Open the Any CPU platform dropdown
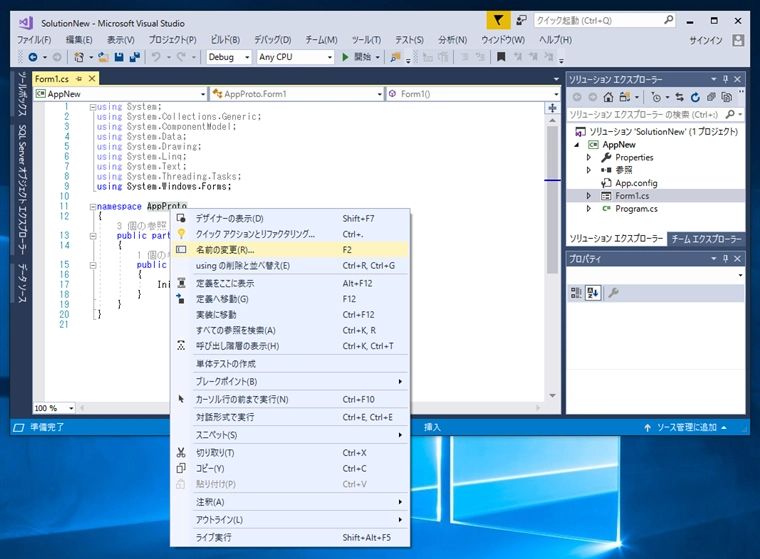This screenshot has height=559, width=760. (x=293, y=57)
